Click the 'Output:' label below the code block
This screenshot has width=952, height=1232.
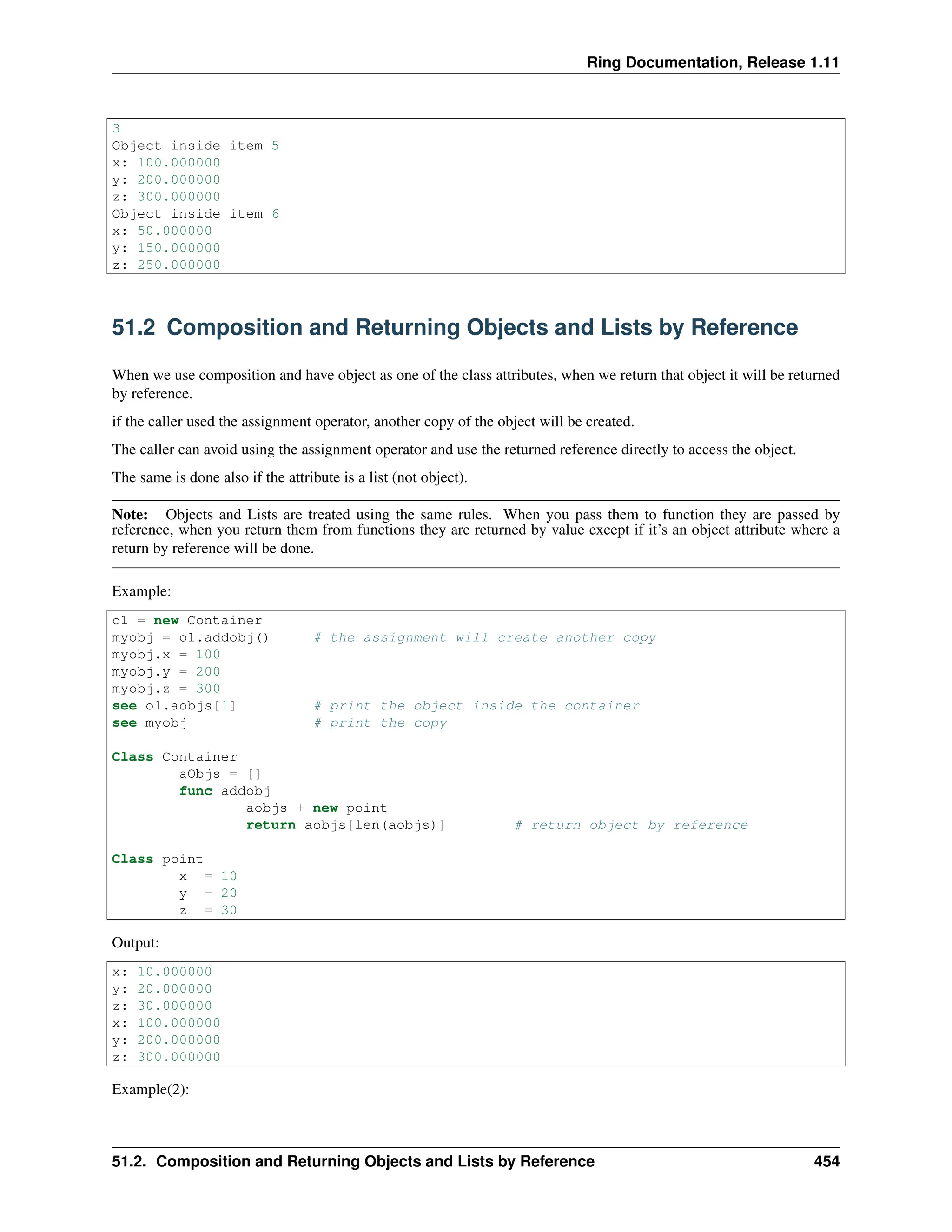(135, 943)
